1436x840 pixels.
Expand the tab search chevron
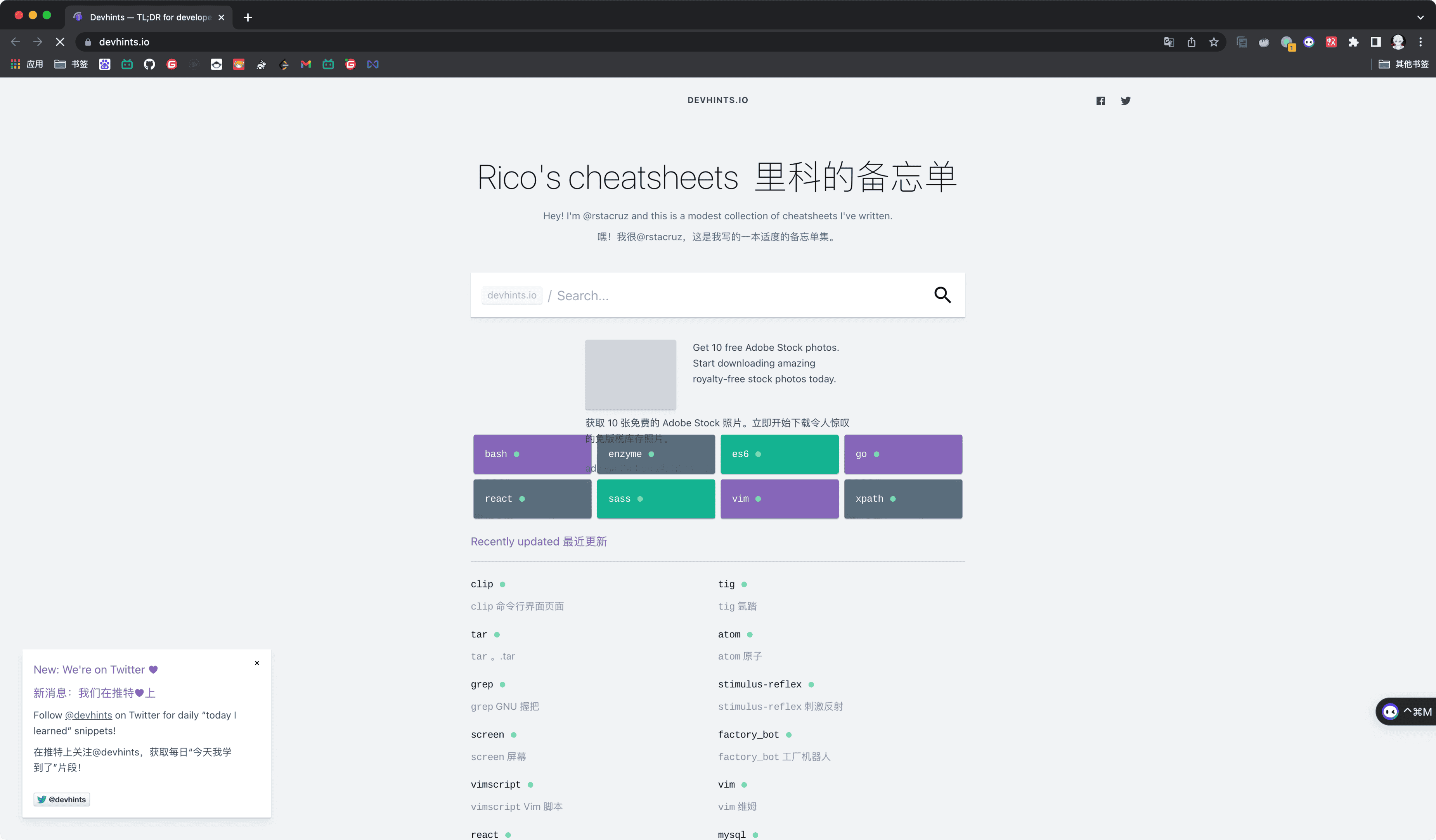(1420, 17)
